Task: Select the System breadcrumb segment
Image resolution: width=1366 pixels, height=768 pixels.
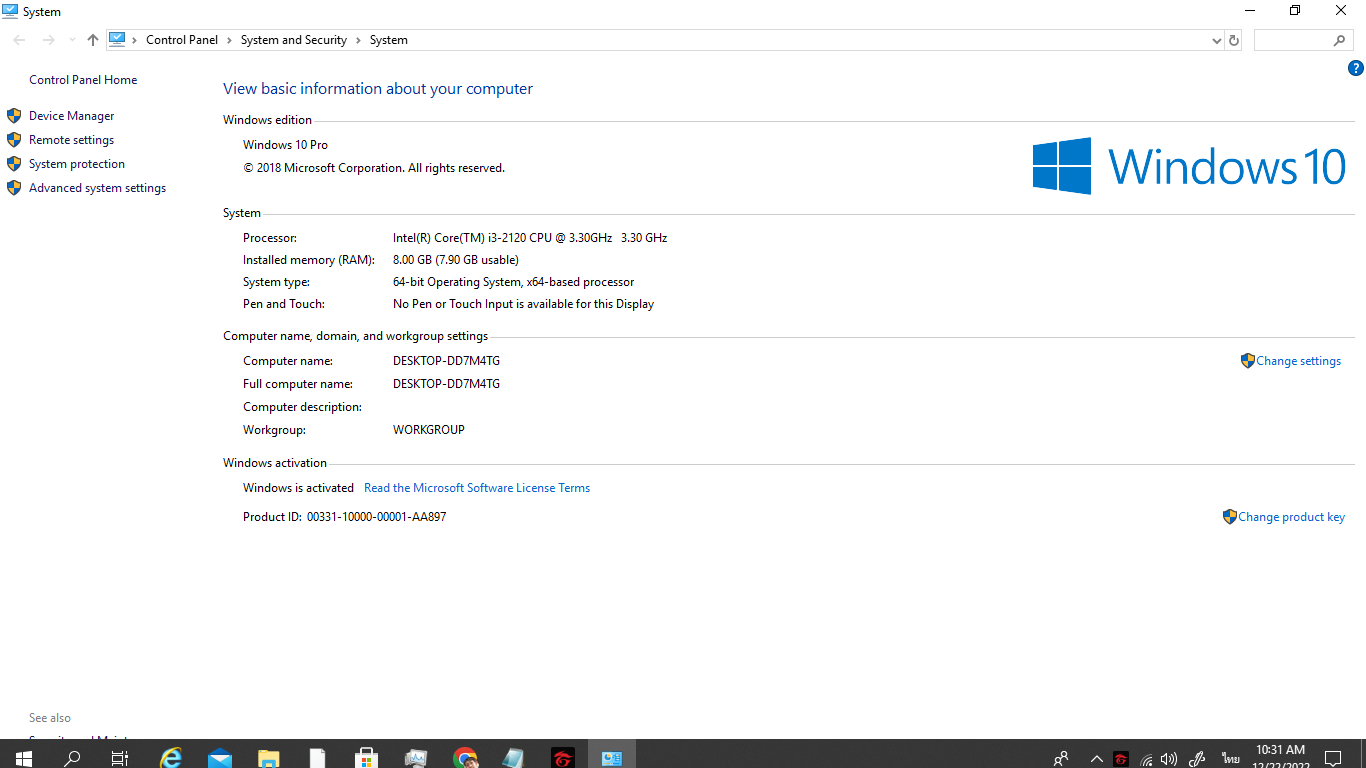Action: (389, 40)
